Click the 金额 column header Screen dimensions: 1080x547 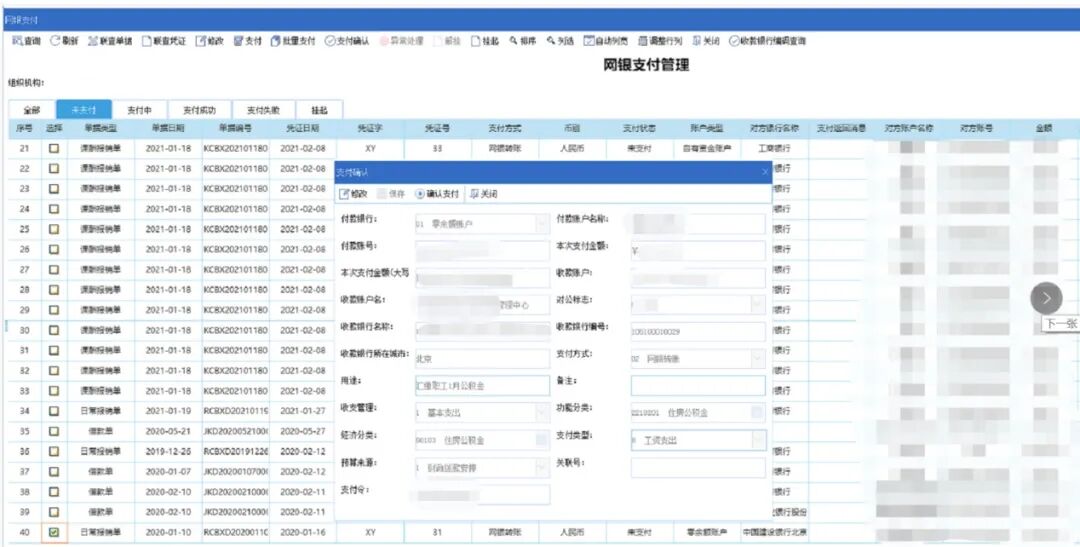pos(1044,128)
